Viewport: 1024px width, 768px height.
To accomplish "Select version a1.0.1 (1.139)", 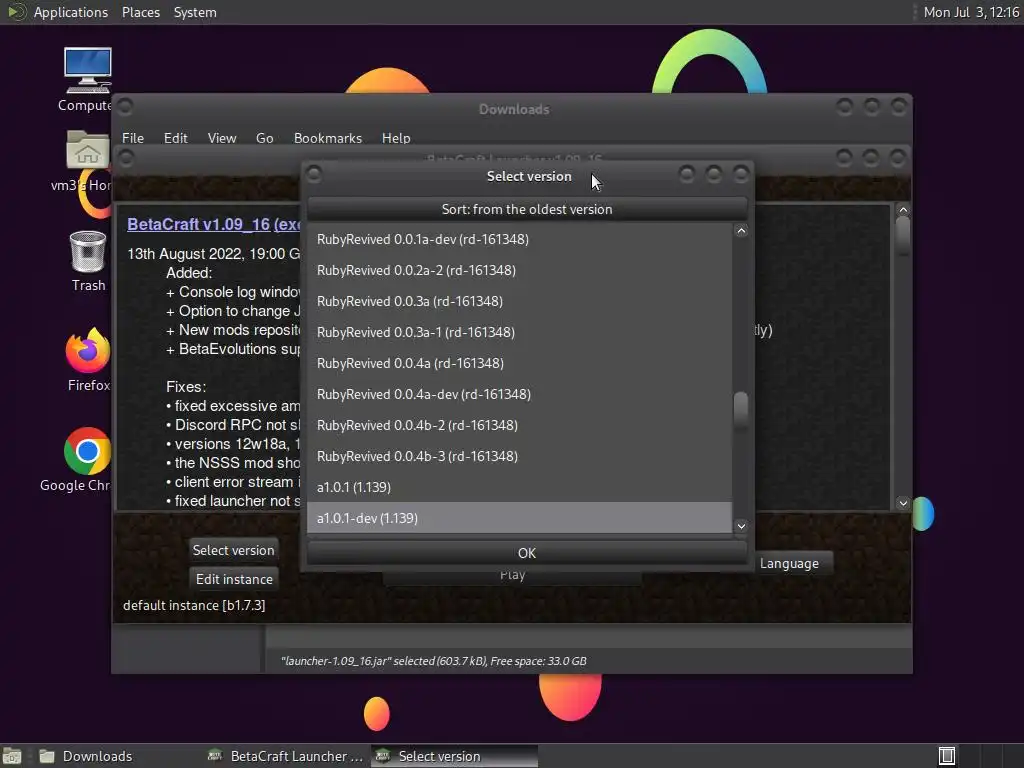I will tap(520, 487).
